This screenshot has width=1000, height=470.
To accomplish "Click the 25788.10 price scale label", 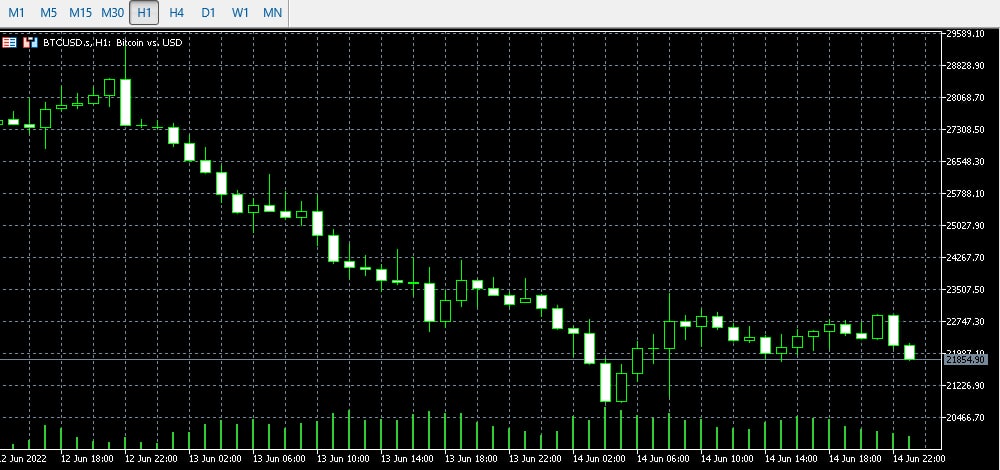I will (x=966, y=193).
